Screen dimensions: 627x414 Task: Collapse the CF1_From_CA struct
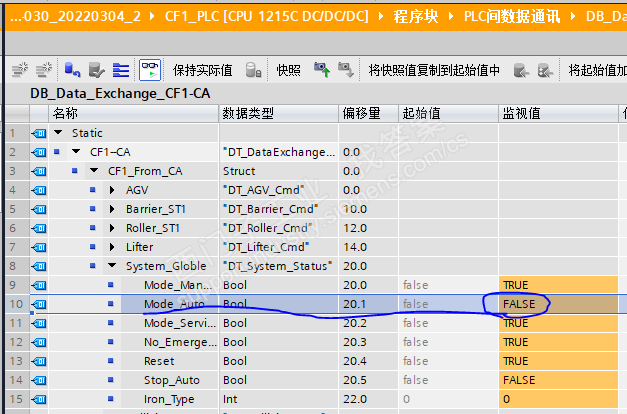[x=94, y=171]
